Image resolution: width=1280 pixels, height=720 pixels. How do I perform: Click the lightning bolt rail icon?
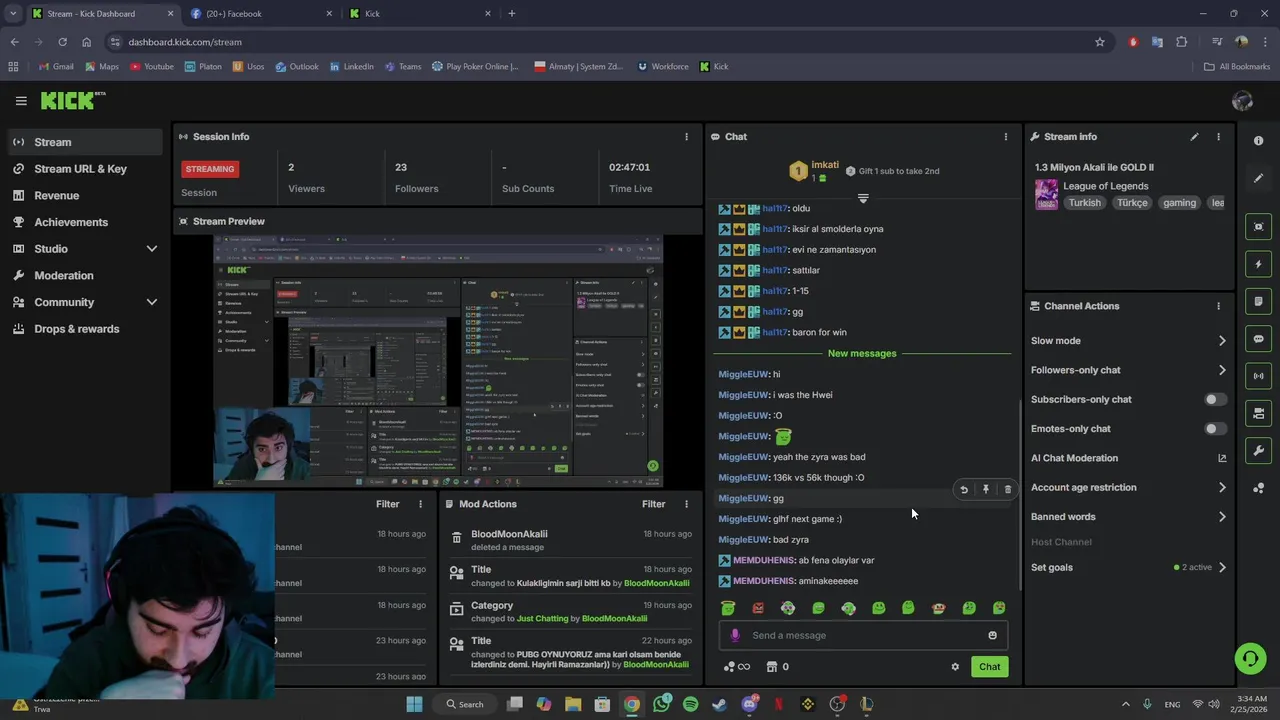[1258, 264]
